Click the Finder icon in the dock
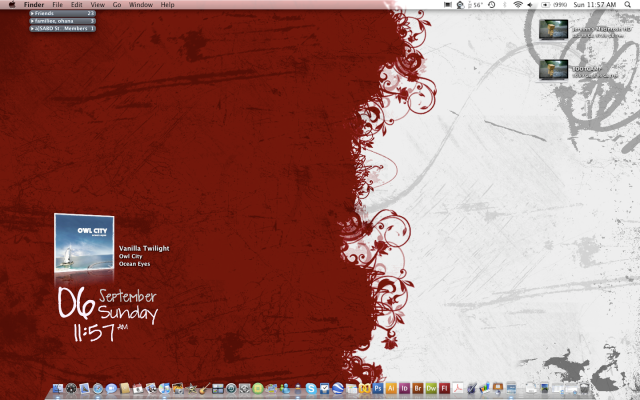The height and width of the screenshot is (400, 640). (x=58, y=388)
